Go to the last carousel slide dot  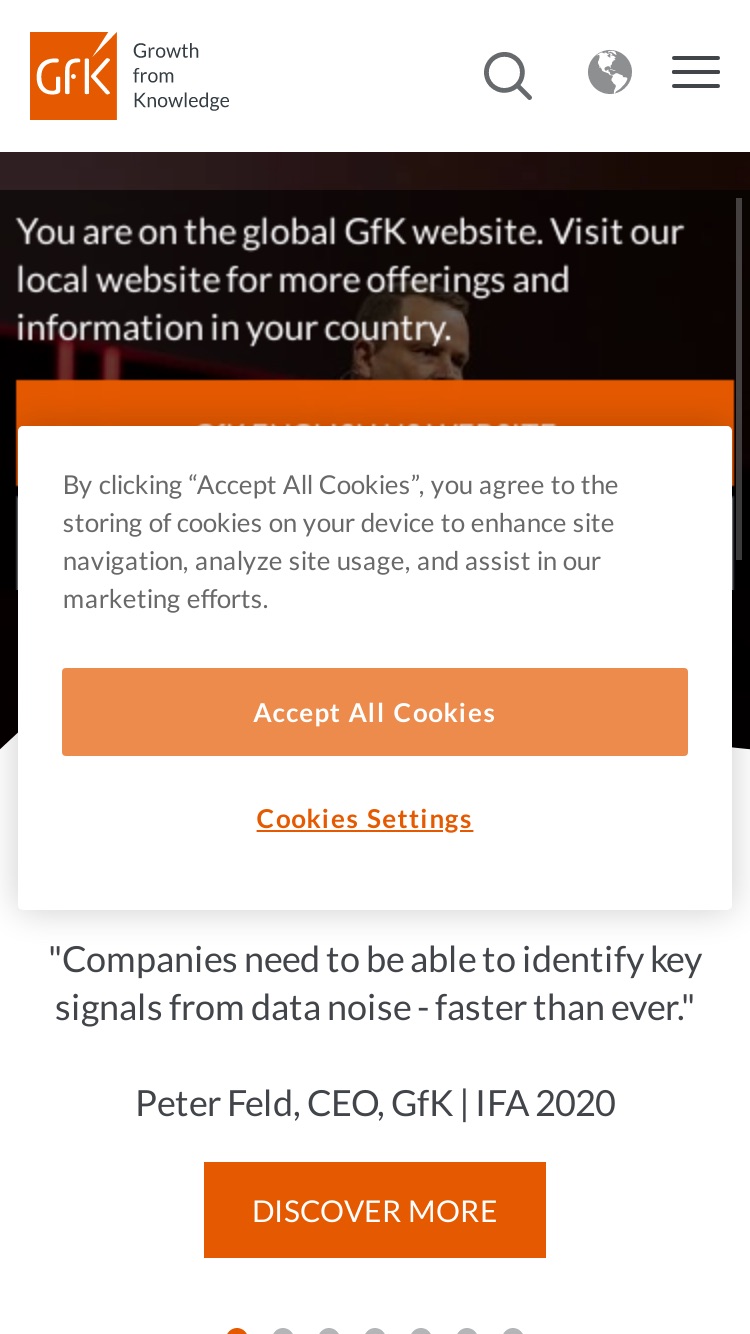click(x=513, y=1330)
